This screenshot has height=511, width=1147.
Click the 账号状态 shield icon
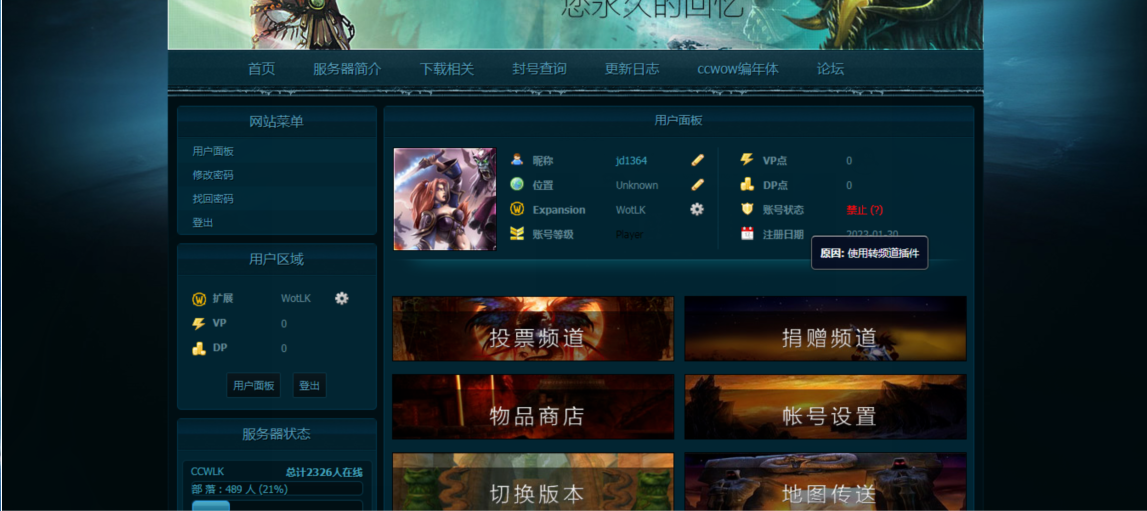click(747, 209)
